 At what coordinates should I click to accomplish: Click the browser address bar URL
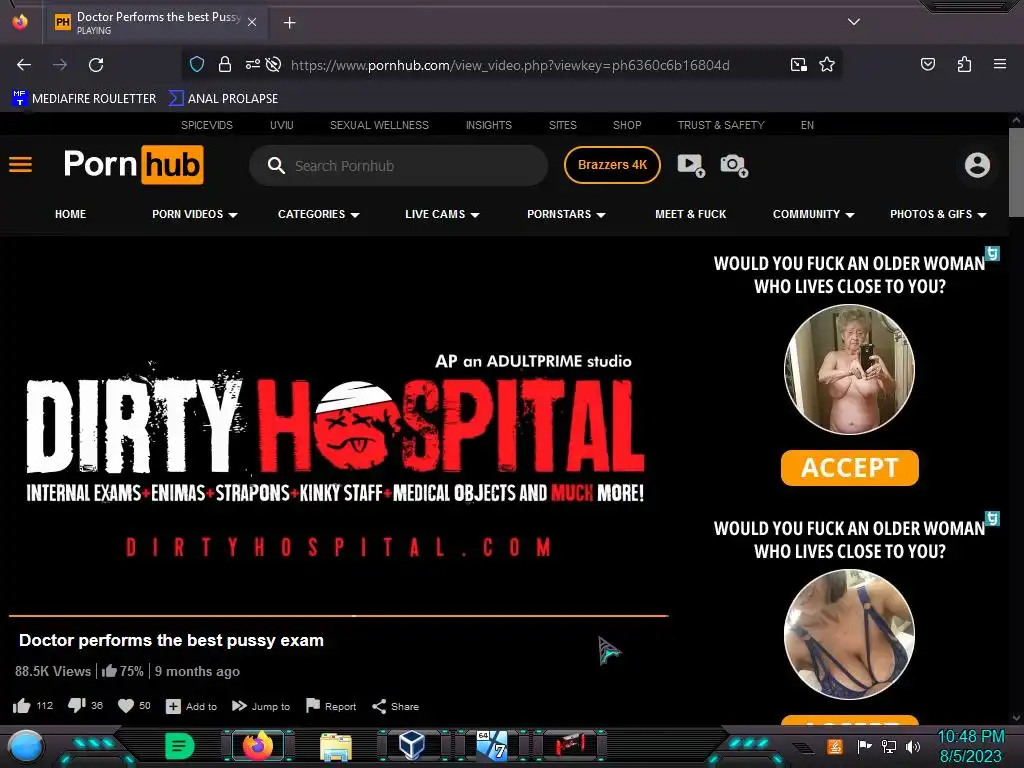[x=510, y=65]
